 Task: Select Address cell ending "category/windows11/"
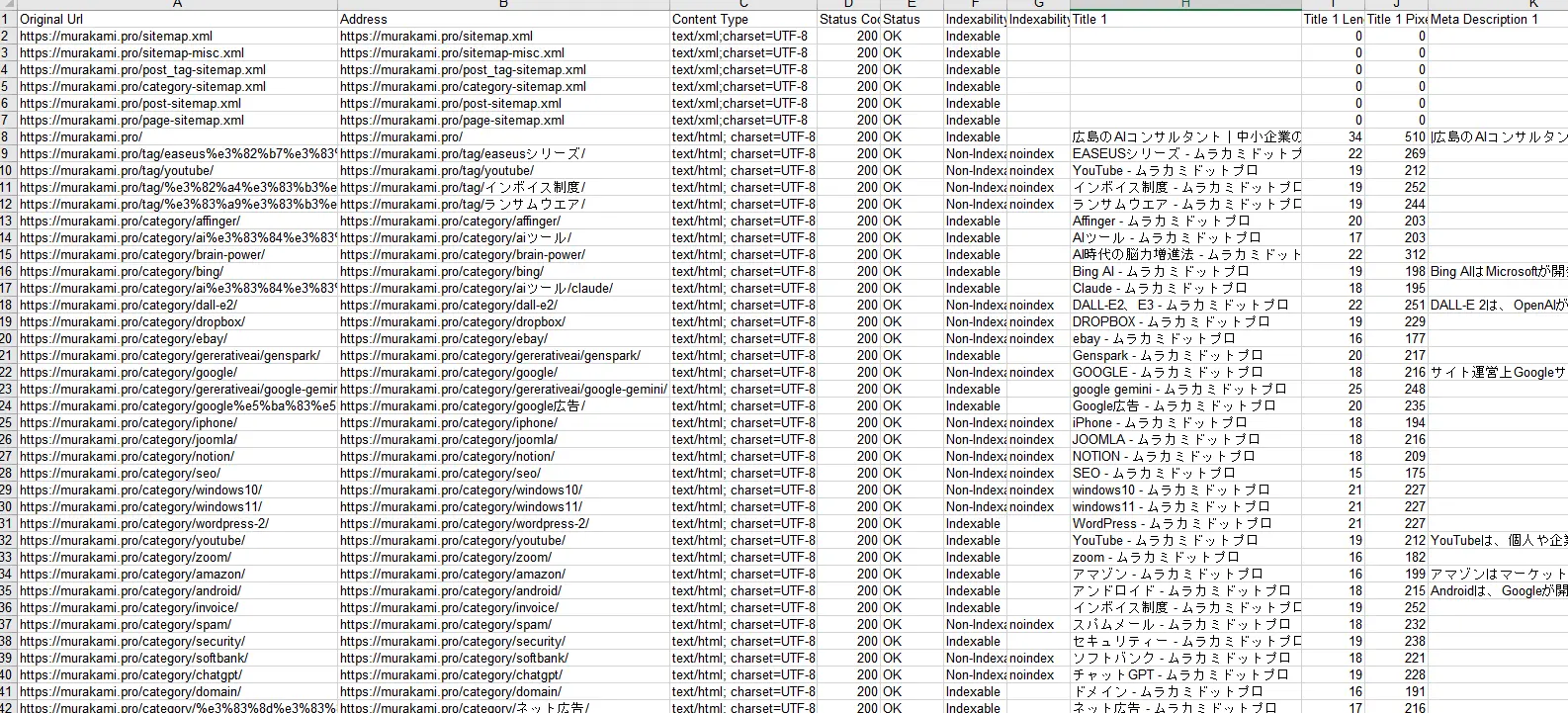[x=503, y=506]
